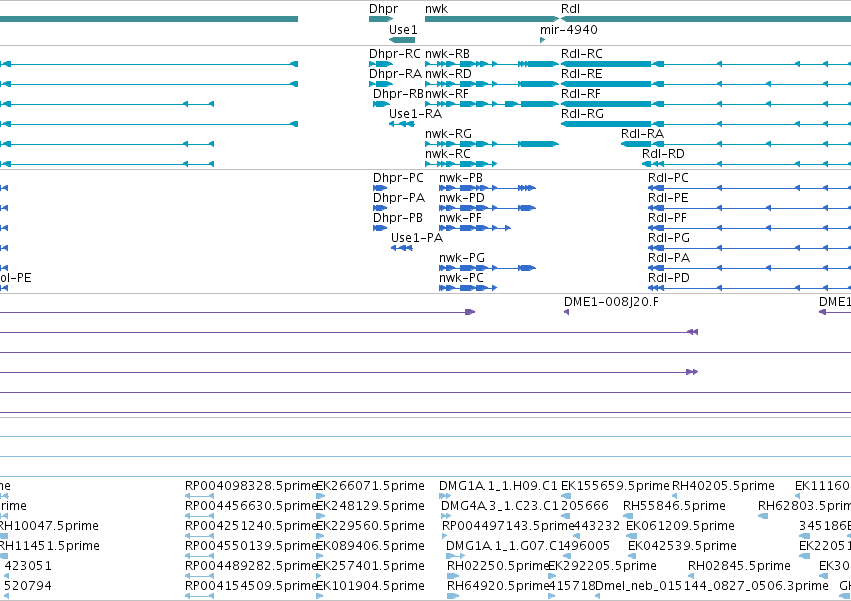Select transcript label Dhpr-RC
The image size is (851, 601).
pyautogui.click(x=395, y=54)
